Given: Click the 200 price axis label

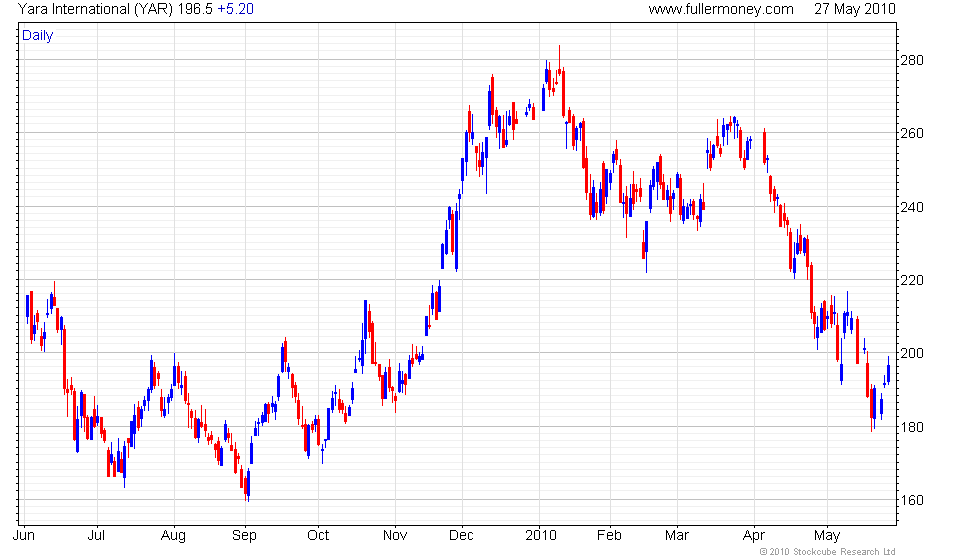Looking at the screenshot, I should (x=911, y=354).
